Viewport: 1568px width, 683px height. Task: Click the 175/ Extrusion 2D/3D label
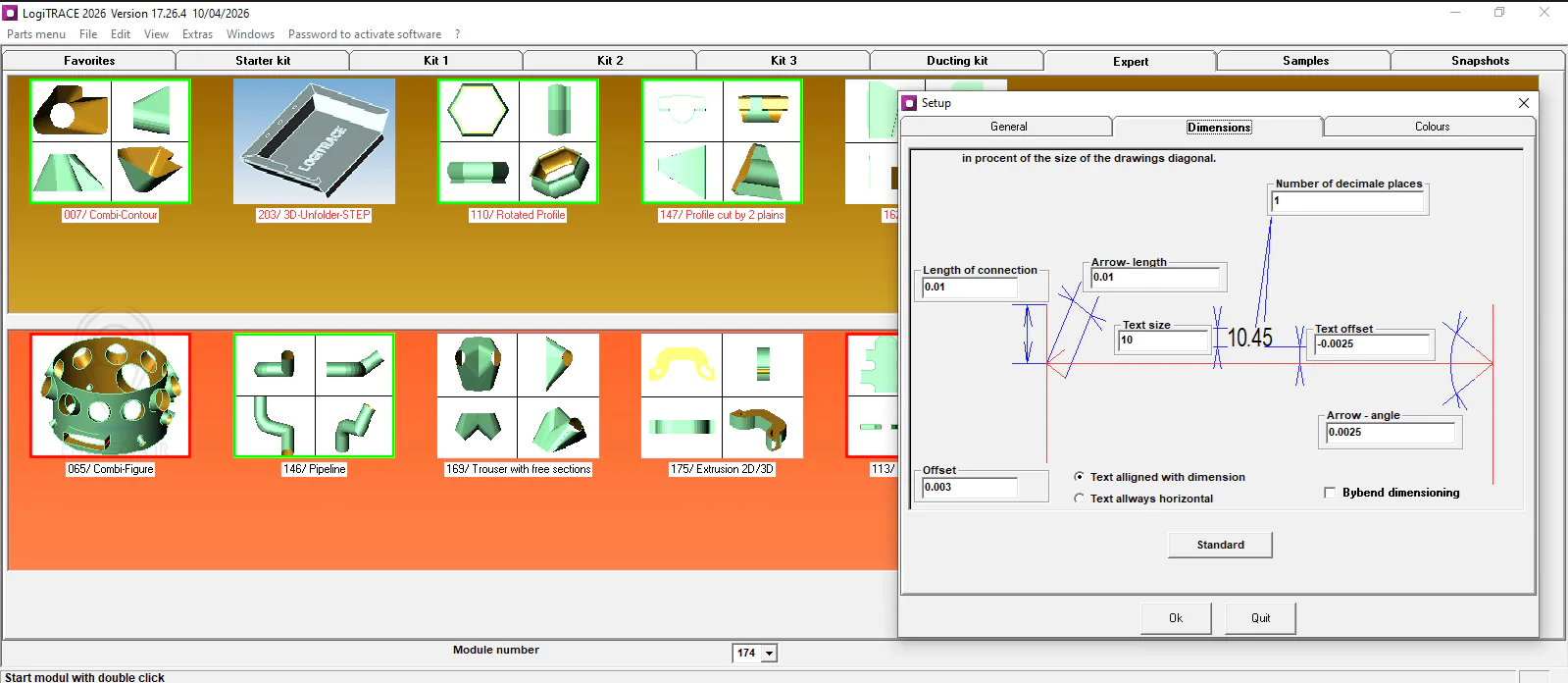[x=722, y=469]
